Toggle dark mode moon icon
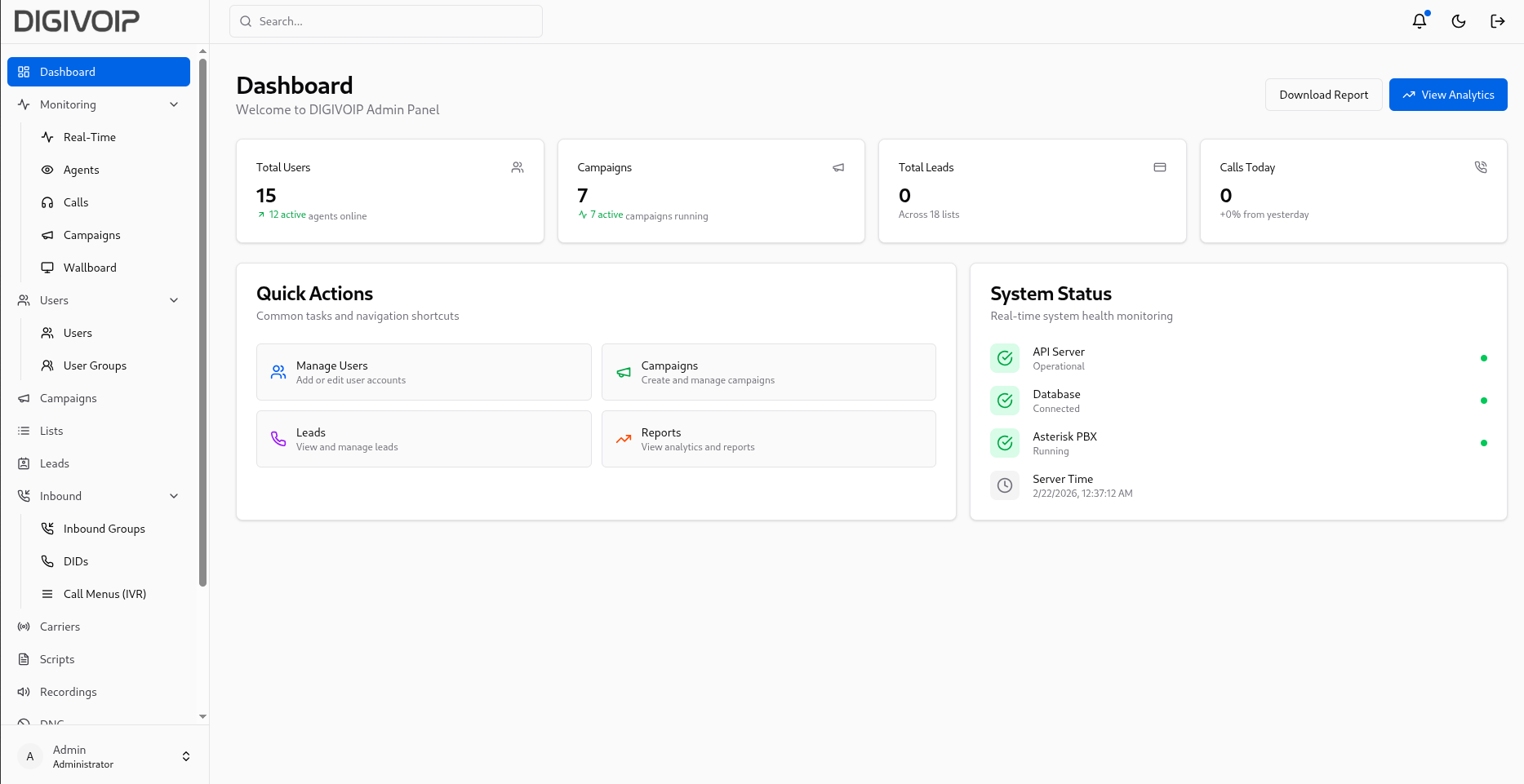 [x=1459, y=21]
